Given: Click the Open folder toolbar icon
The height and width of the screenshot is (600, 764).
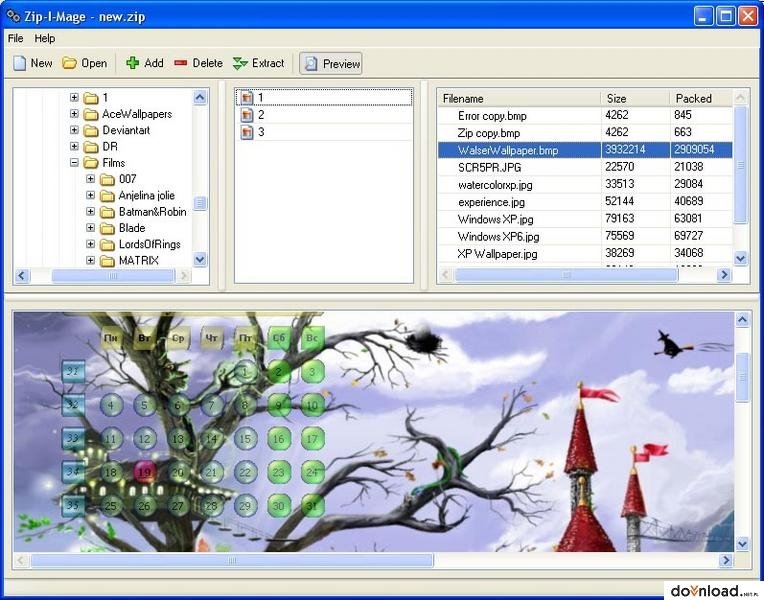Looking at the screenshot, I should click(x=69, y=63).
